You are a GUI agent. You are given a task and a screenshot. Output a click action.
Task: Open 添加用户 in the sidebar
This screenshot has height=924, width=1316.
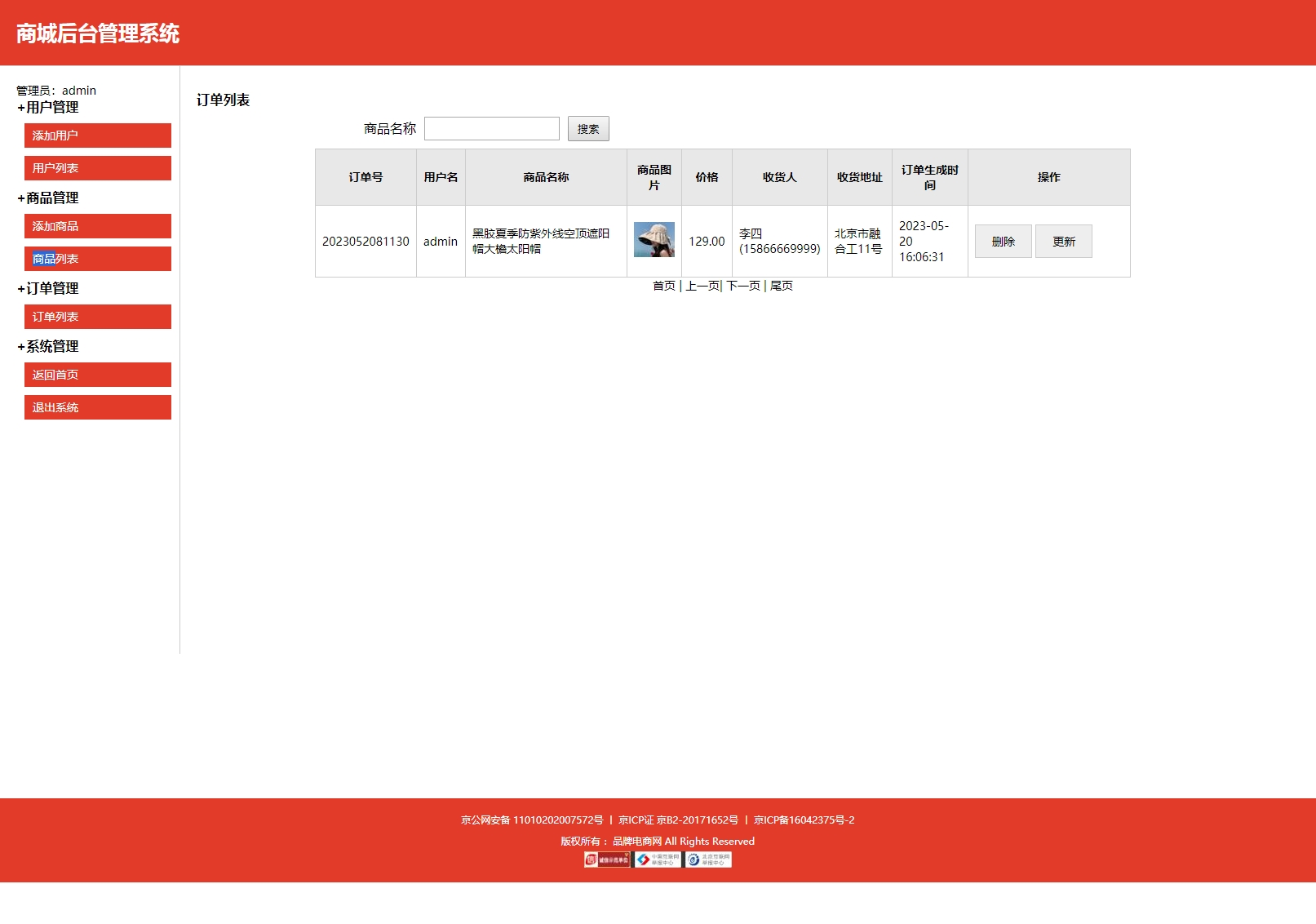point(97,135)
